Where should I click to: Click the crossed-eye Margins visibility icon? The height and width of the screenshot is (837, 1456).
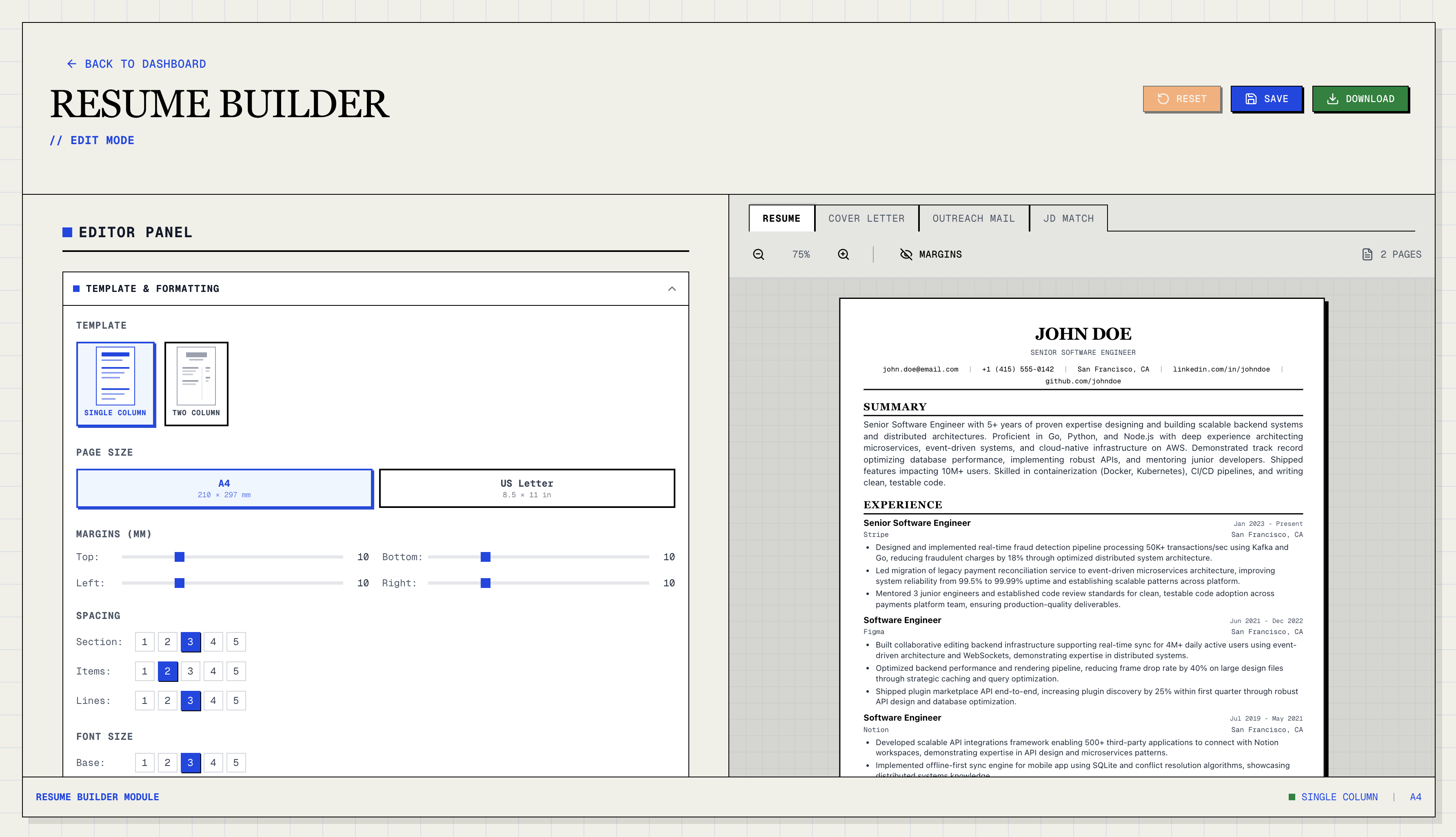tap(906, 254)
